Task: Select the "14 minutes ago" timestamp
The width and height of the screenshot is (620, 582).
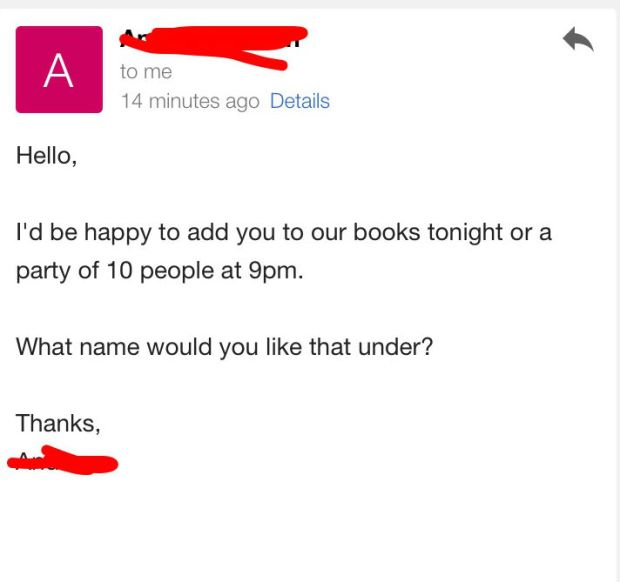Action: pos(189,101)
